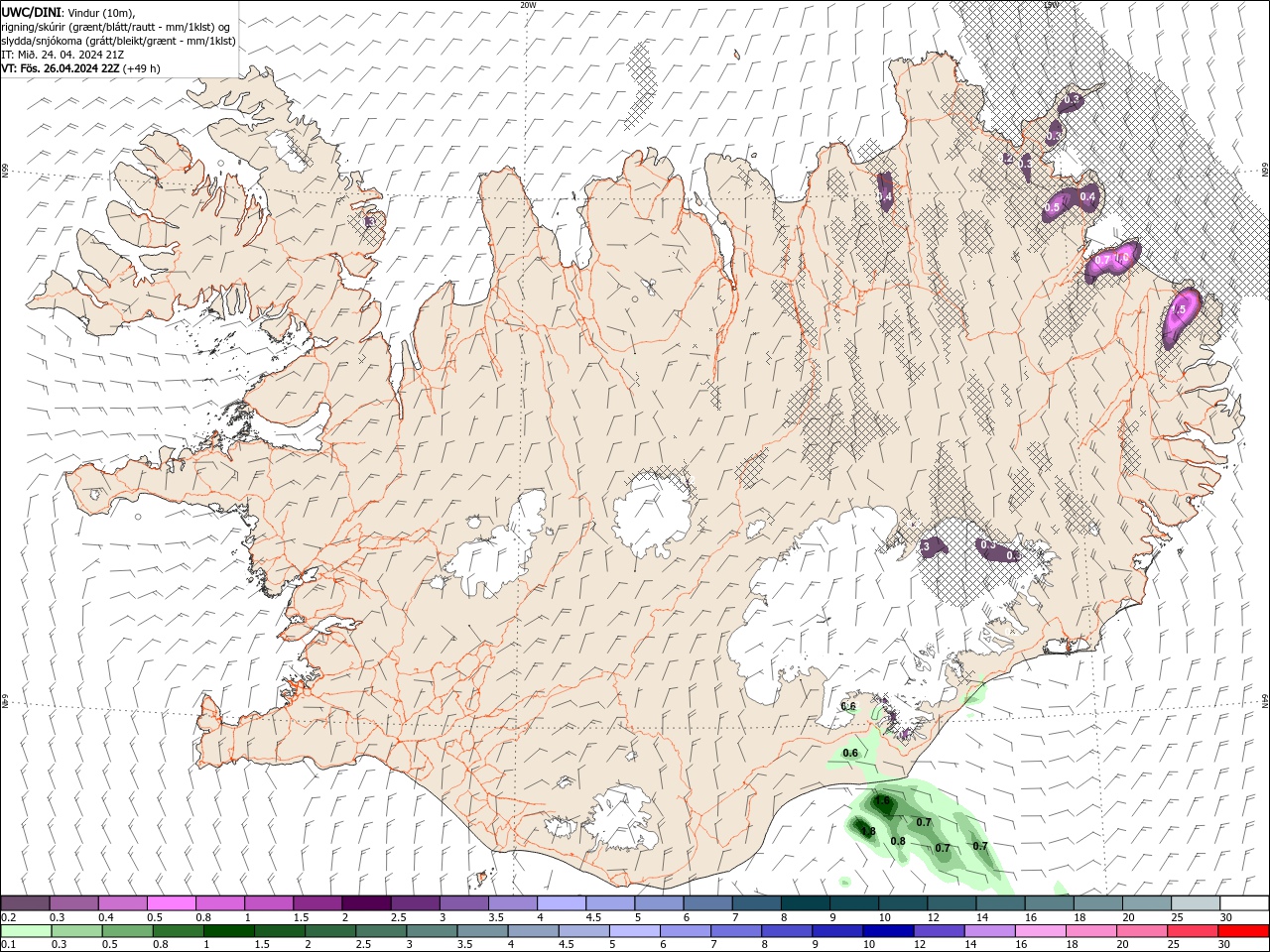Click the 0.8 green swatch in rain legend

point(178,931)
